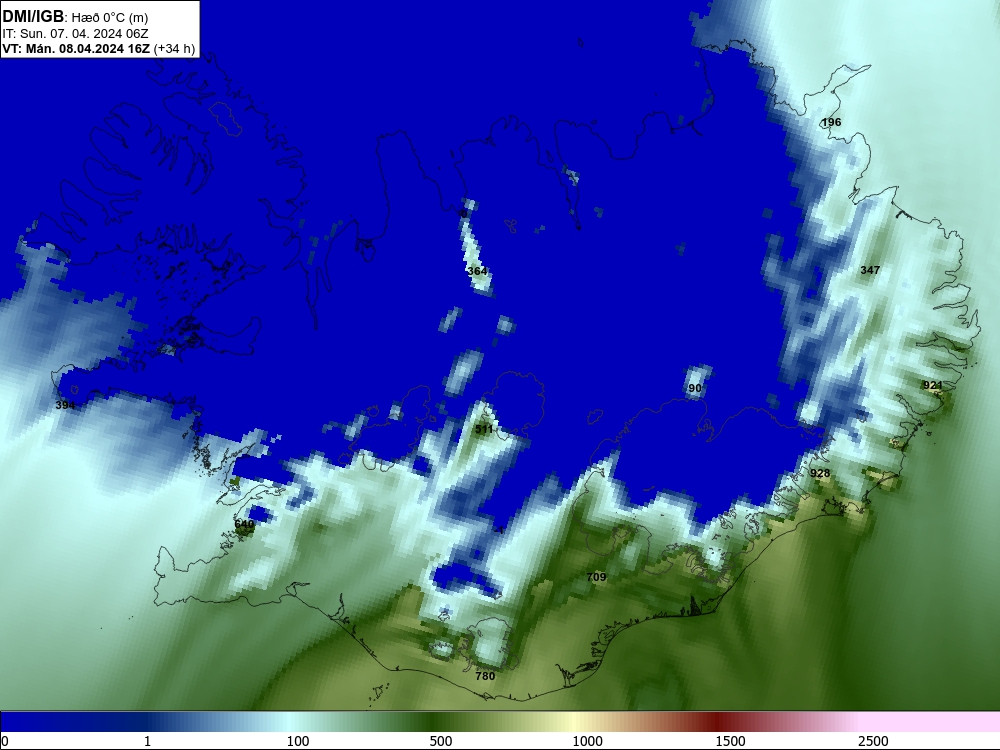Click the map value 928

point(820,473)
